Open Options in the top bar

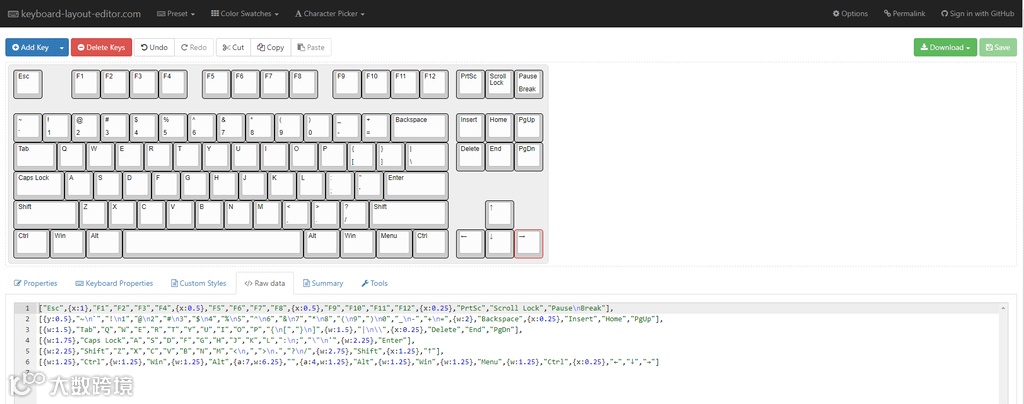click(x=850, y=13)
